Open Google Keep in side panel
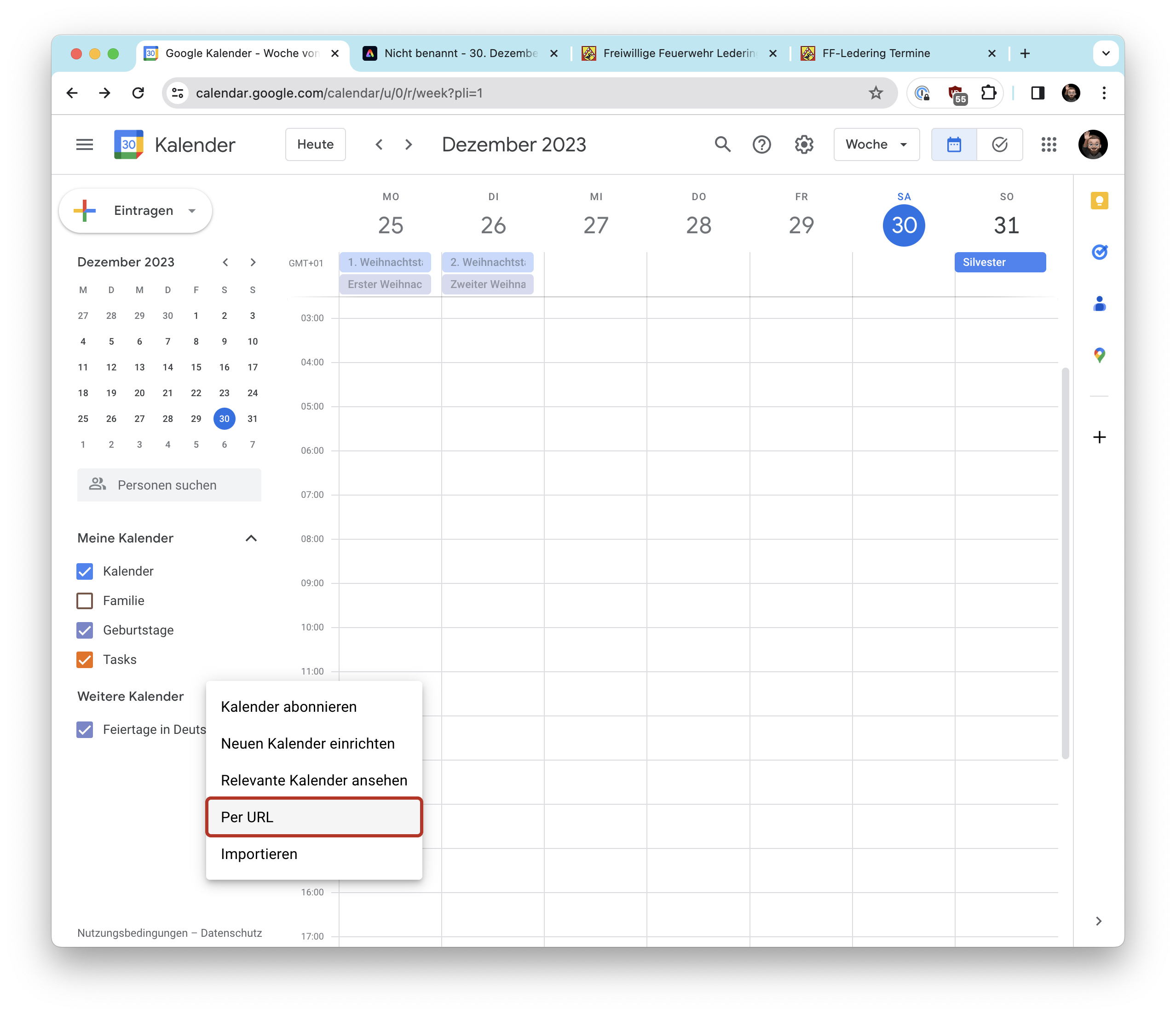1176x1015 pixels. (x=1099, y=201)
